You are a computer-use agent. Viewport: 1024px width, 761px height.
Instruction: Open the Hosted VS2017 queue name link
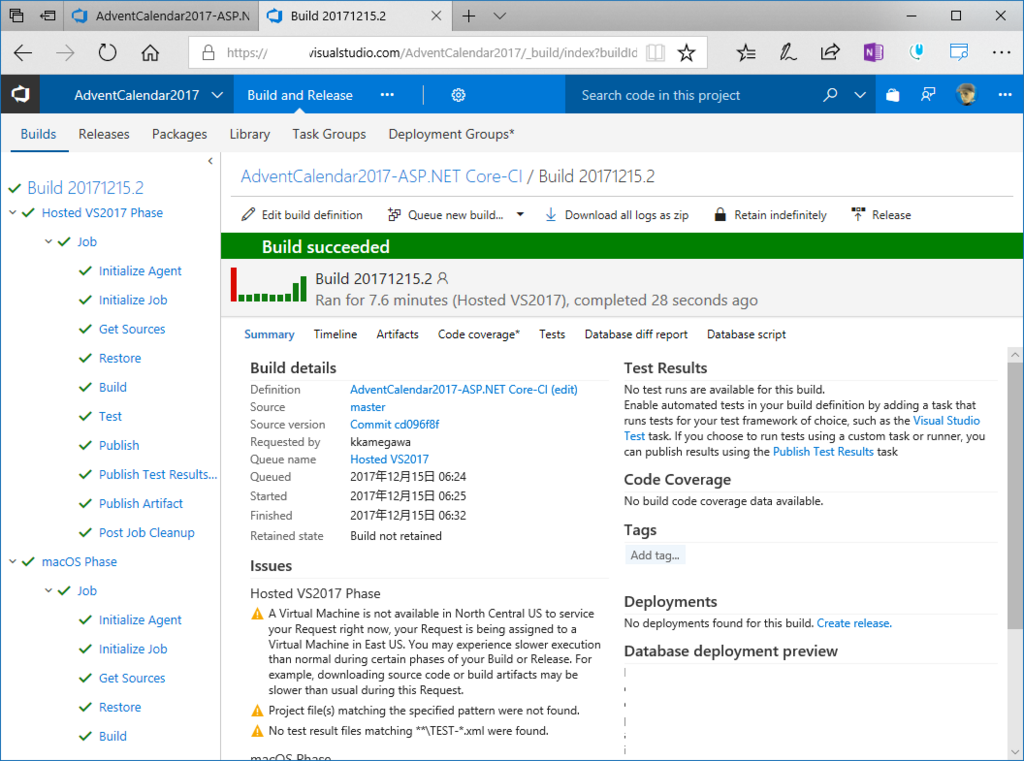pos(389,459)
